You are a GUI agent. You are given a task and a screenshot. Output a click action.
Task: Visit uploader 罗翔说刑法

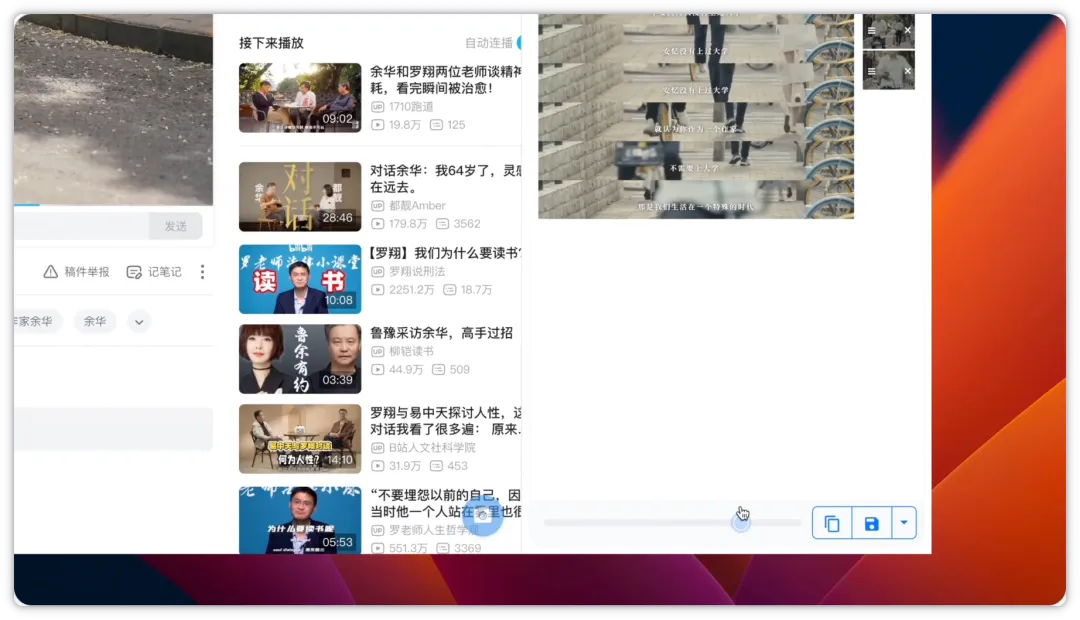pyautogui.click(x=417, y=271)
